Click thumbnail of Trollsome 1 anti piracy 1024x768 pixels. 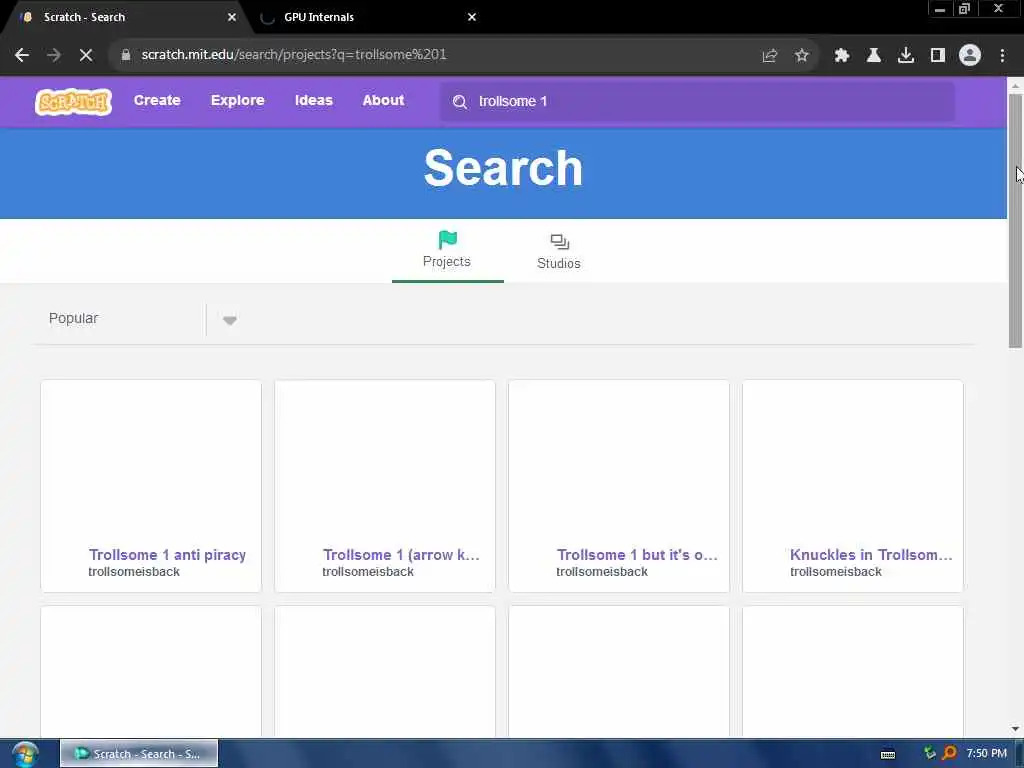point(151,462)
